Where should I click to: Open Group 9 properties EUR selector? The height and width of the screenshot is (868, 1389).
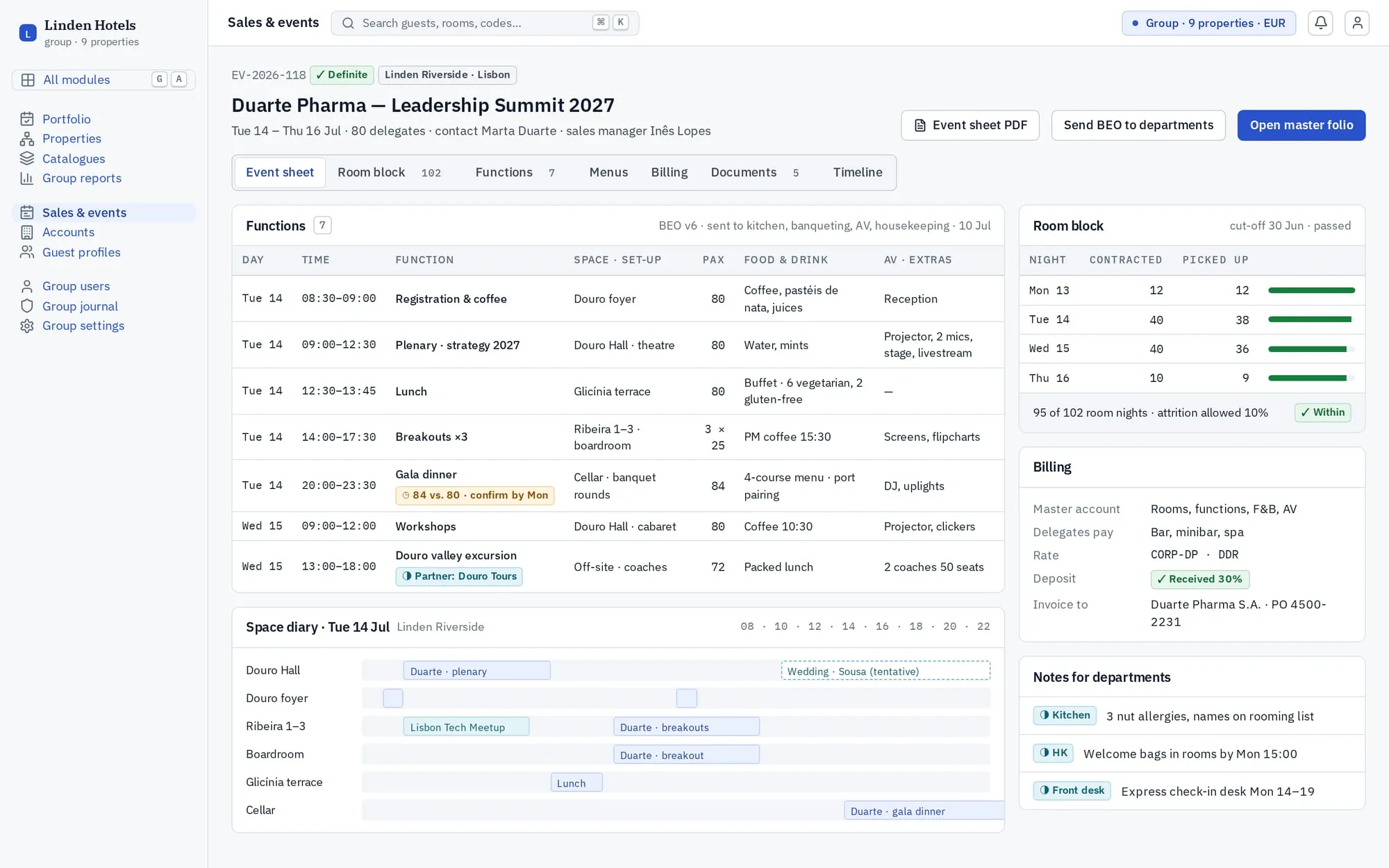[1208, 23]
